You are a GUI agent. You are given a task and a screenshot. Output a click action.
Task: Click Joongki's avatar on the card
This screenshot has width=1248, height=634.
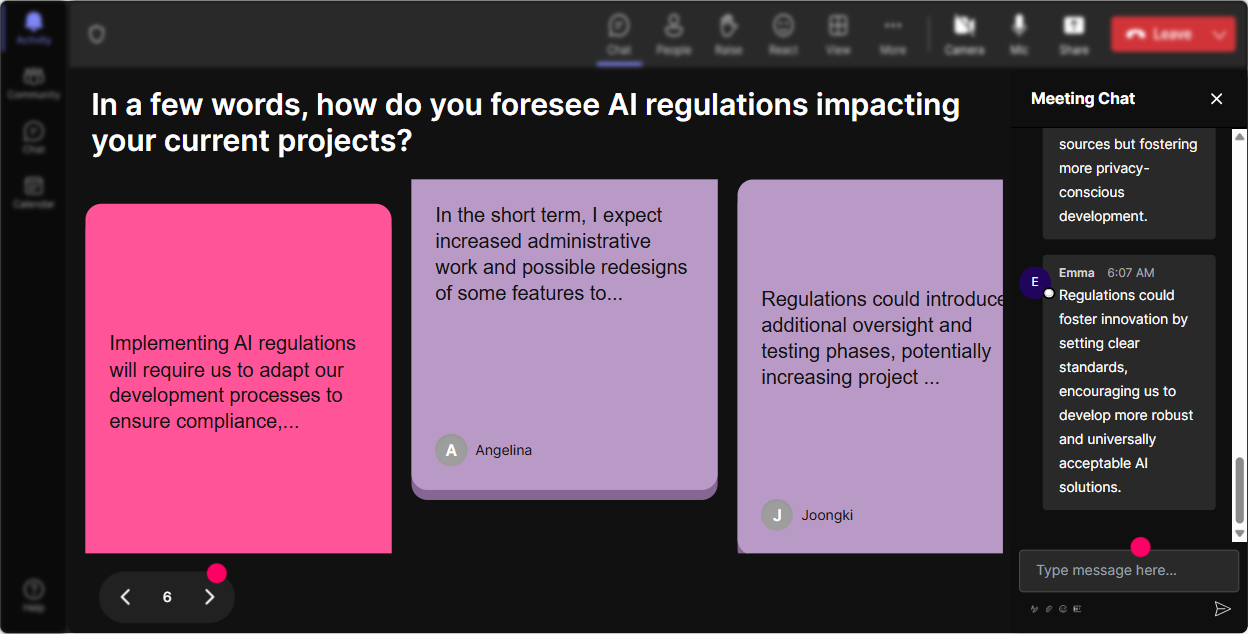[777, 515]
